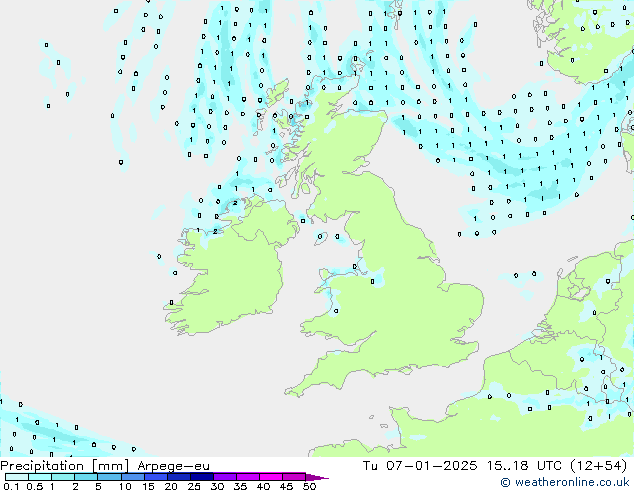Click the legend label '0.5'
The image size is (634, 490).
[x=34, y=486]
